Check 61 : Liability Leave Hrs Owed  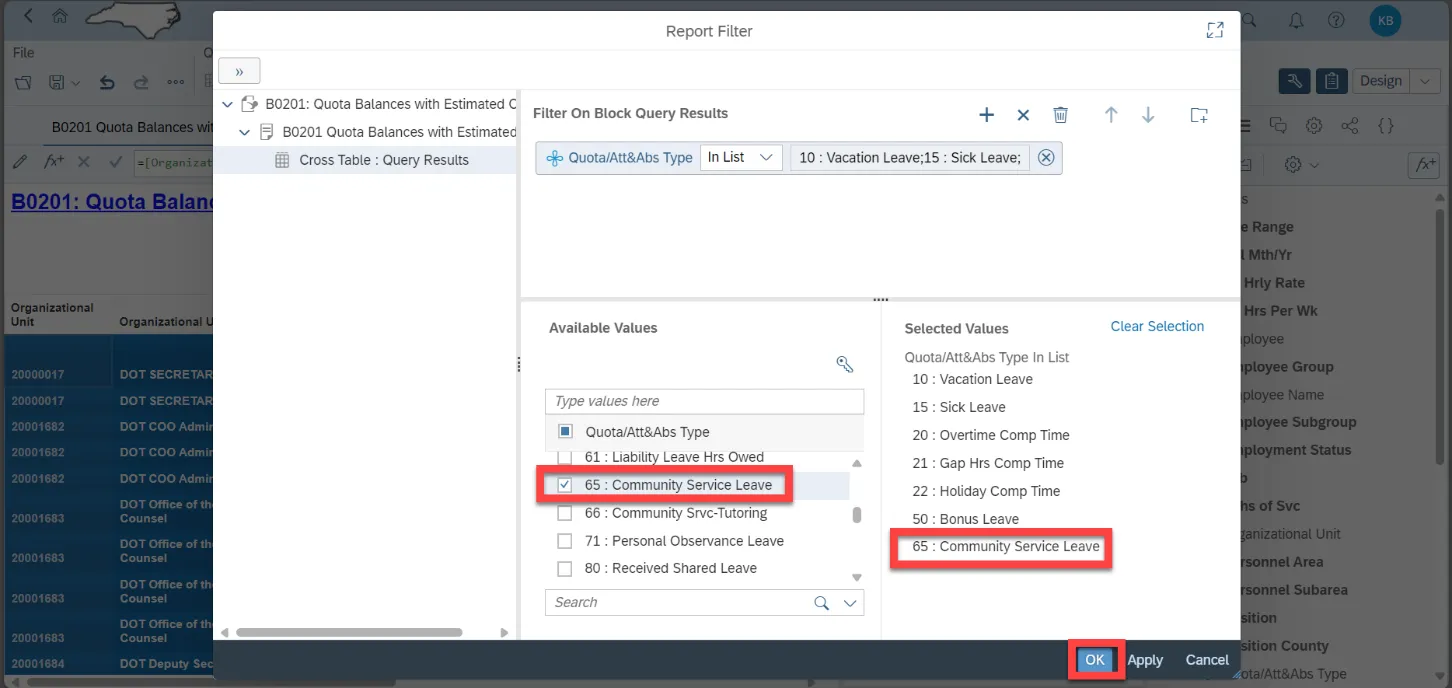click(565, 458)
